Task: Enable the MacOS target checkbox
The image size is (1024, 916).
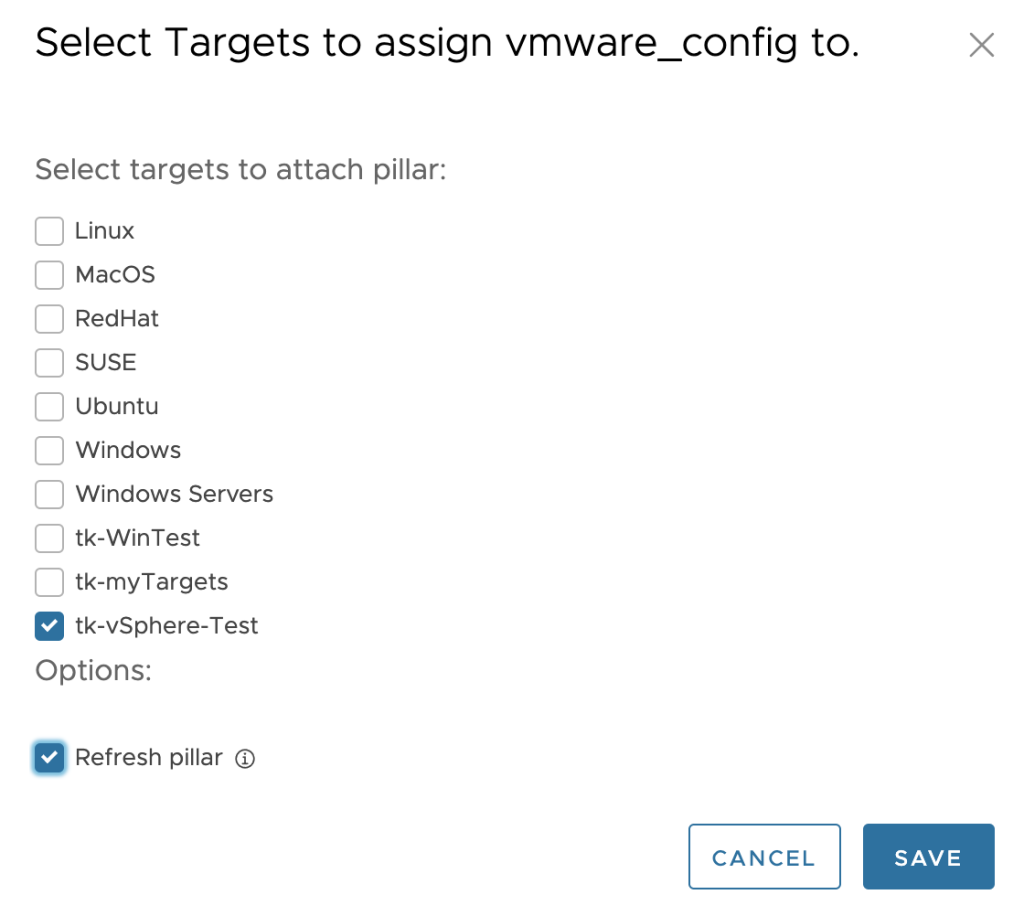Action: pos(50,275)
